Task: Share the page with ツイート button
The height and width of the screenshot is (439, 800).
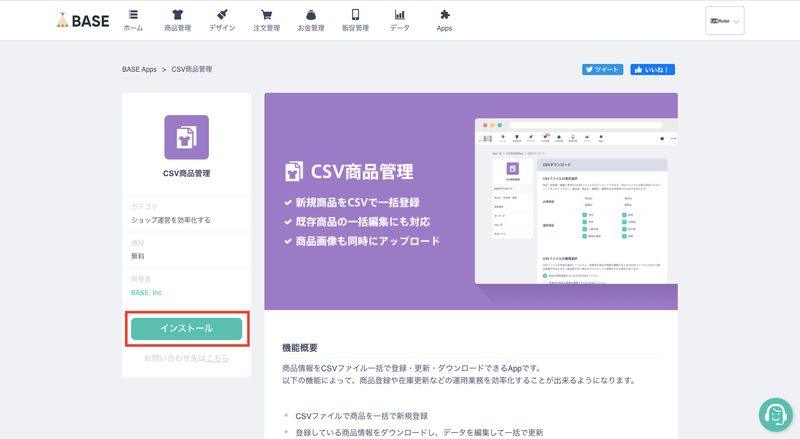Action: [x=603, y=69]
